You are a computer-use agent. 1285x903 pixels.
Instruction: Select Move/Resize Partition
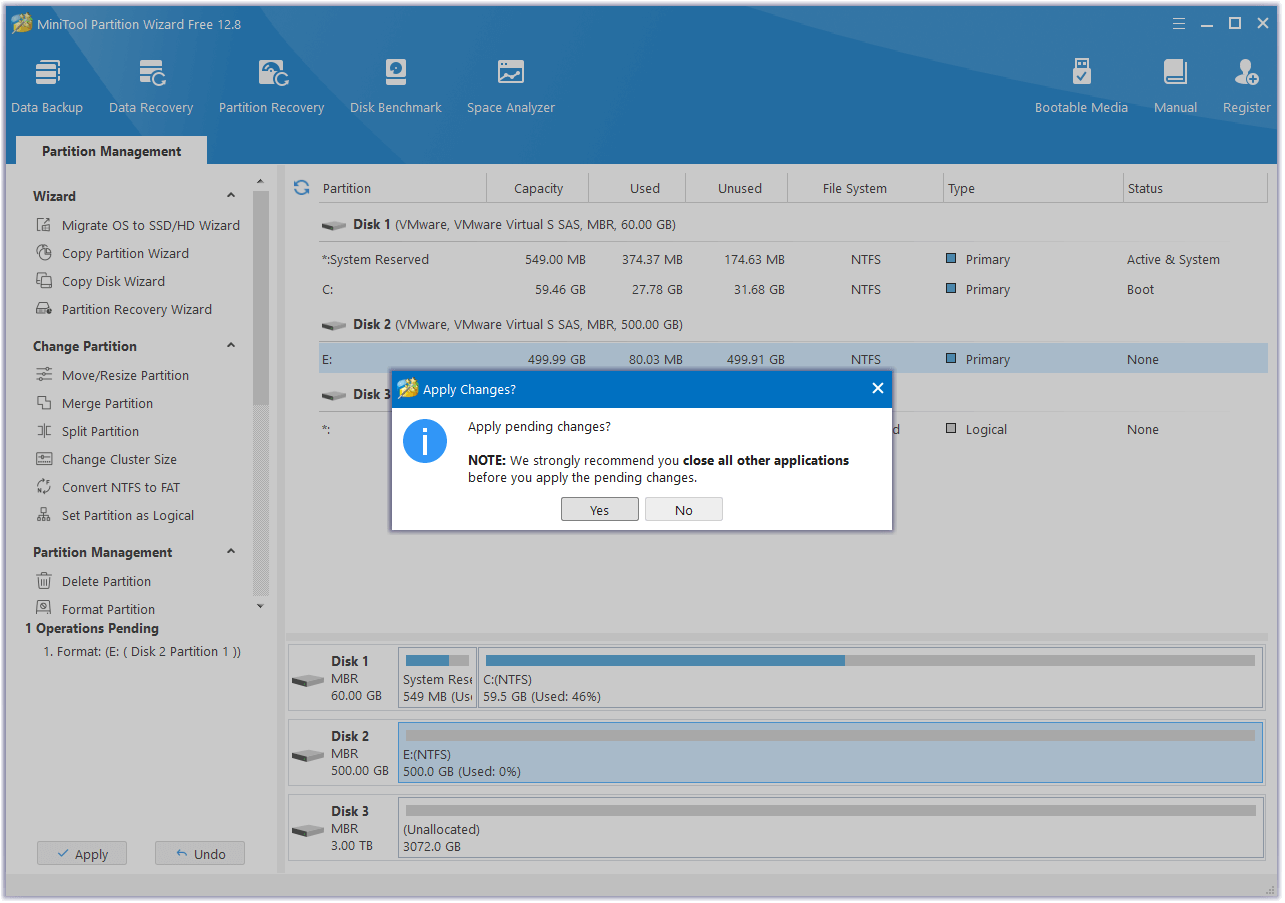112,375
